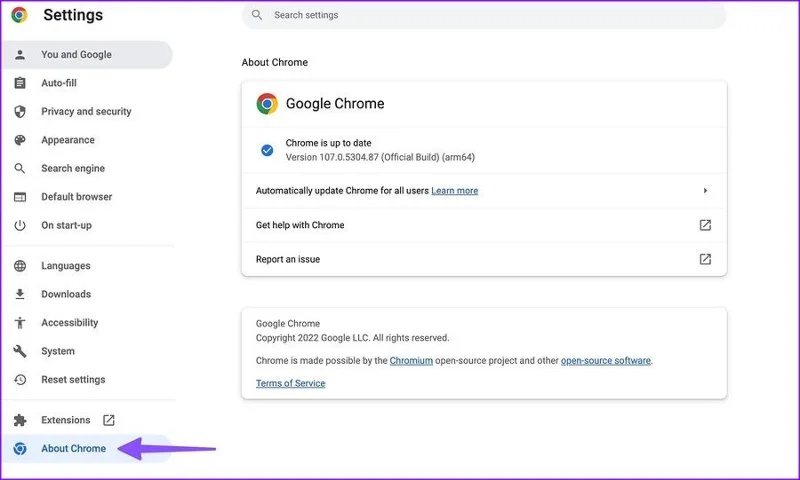
Task: Open Downloads settings
Action: click(87, 294)
